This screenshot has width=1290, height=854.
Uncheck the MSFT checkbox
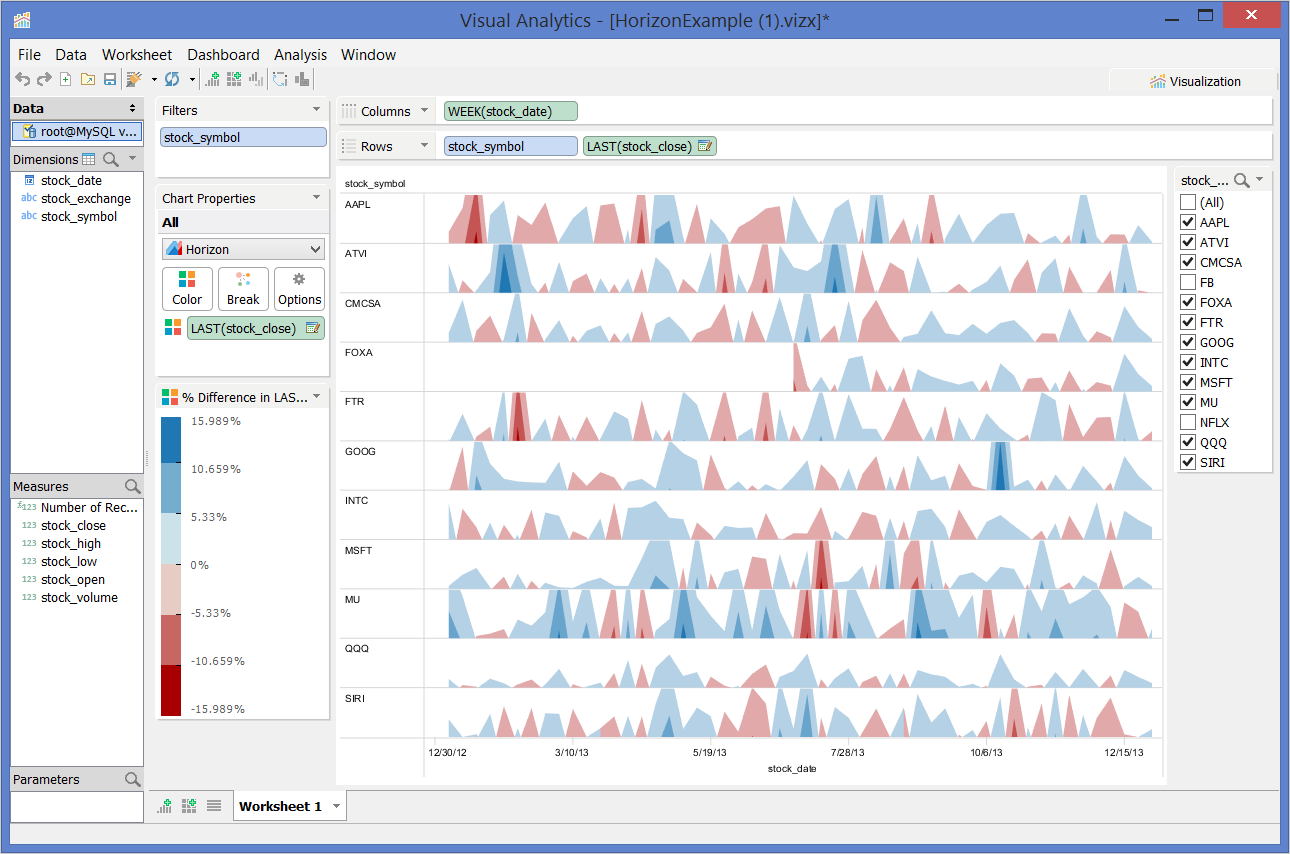pyautogui.click(x=1187, y=382)
